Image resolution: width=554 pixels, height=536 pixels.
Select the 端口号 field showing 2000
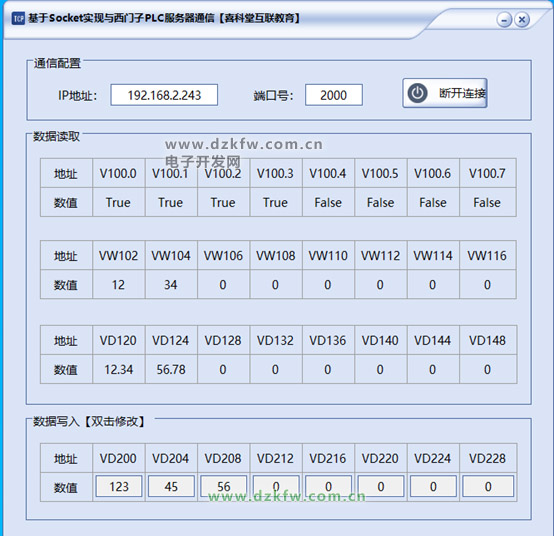tap(334, 95)
